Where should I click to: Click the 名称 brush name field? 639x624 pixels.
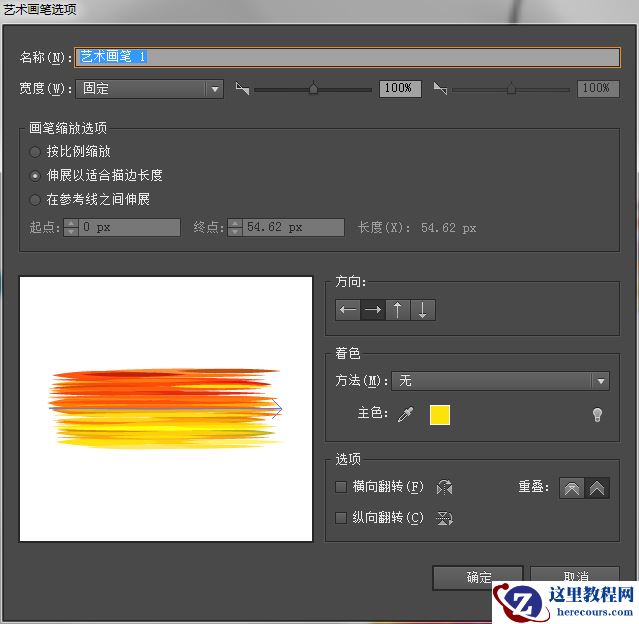click(348, 57)
